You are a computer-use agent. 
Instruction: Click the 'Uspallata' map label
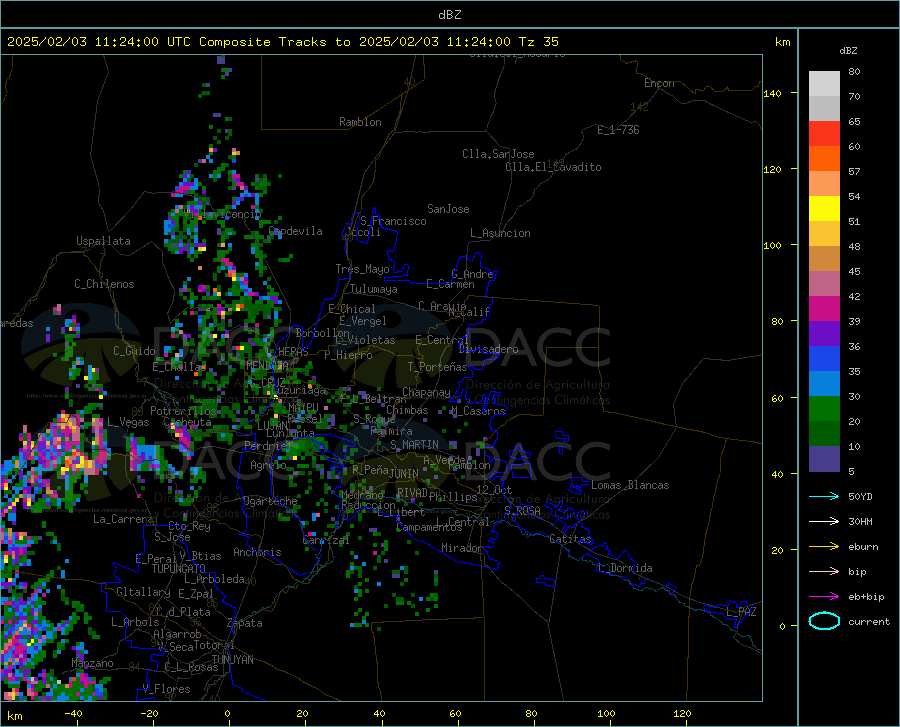tap(103, 241)
